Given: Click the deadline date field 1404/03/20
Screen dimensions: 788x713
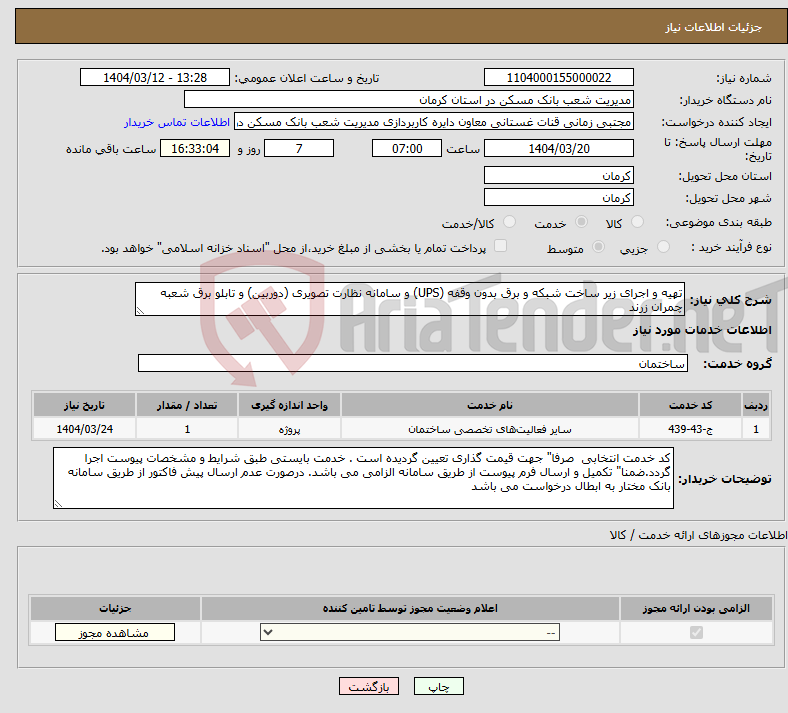Looking at the screenshot, I should point(558,148).
